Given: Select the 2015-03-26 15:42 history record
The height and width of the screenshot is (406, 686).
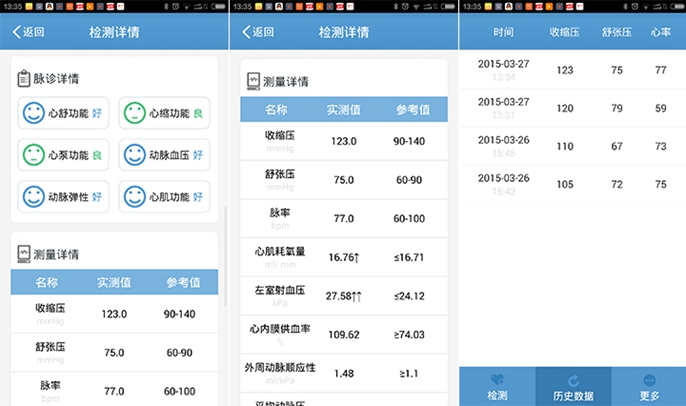Looking at the screenshot, I should (572, 184).
